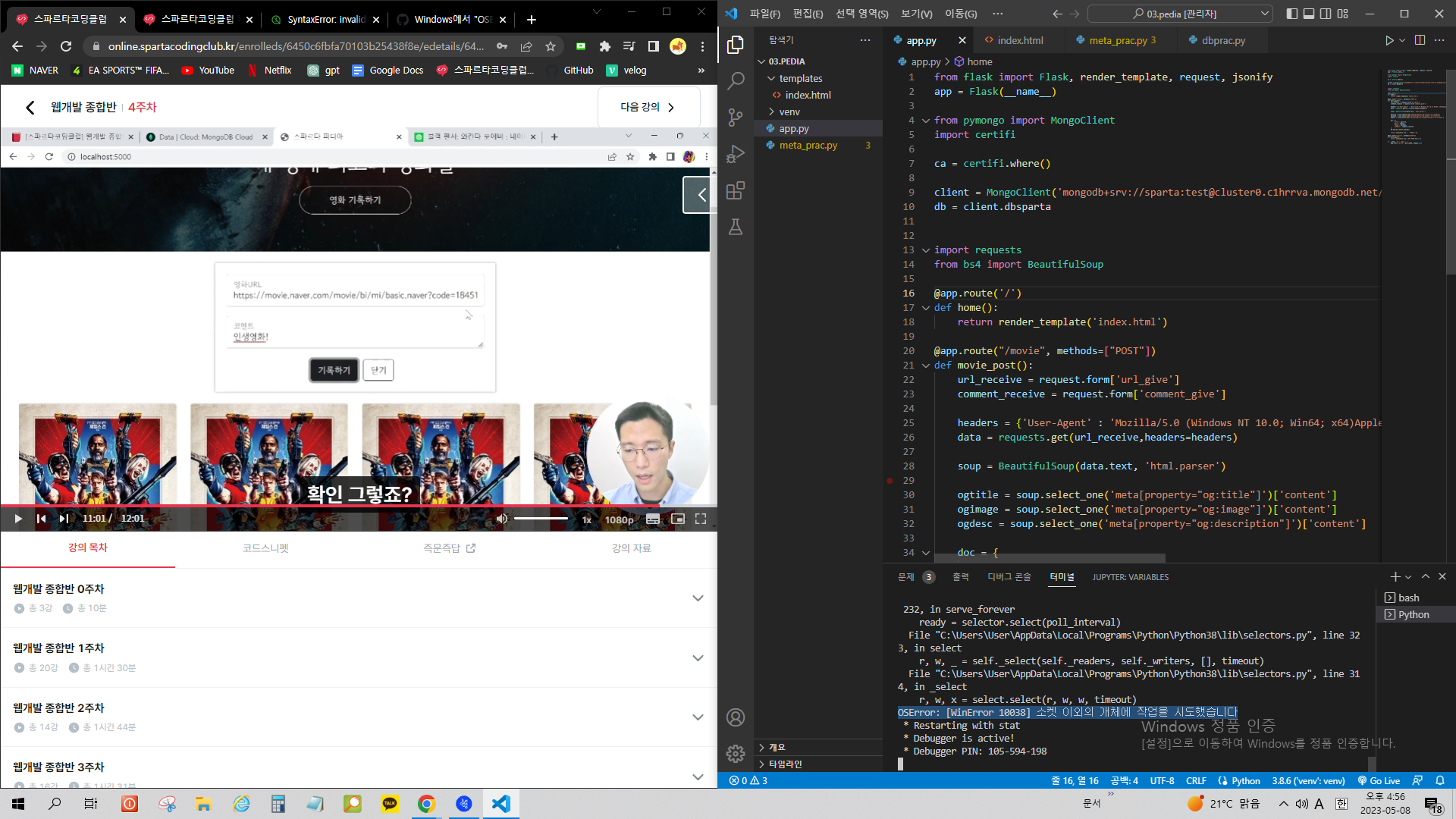Seek on red video progress bar
The height and width of the screenshot is (819, 1456).
[x=359, y=505]
